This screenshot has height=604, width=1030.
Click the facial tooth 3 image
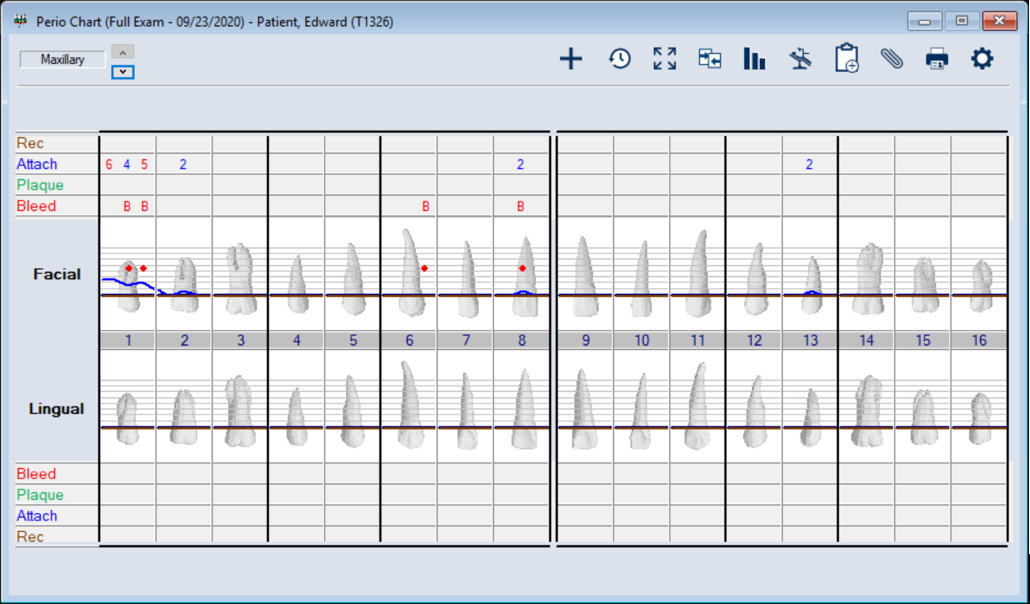pos(240,277)
